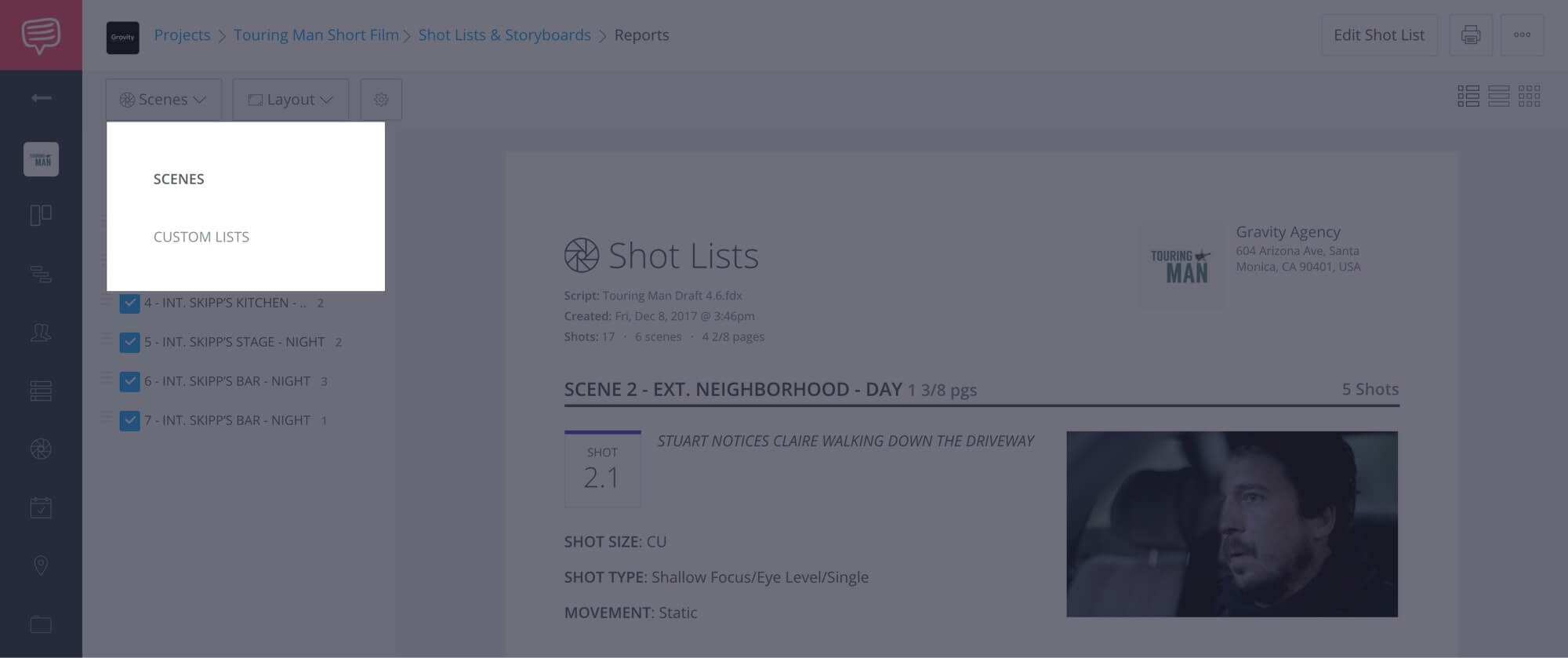Click MOVEMENT: Static text
The height and width of the screenshot is (658, 1568).
tap(630, 613)
